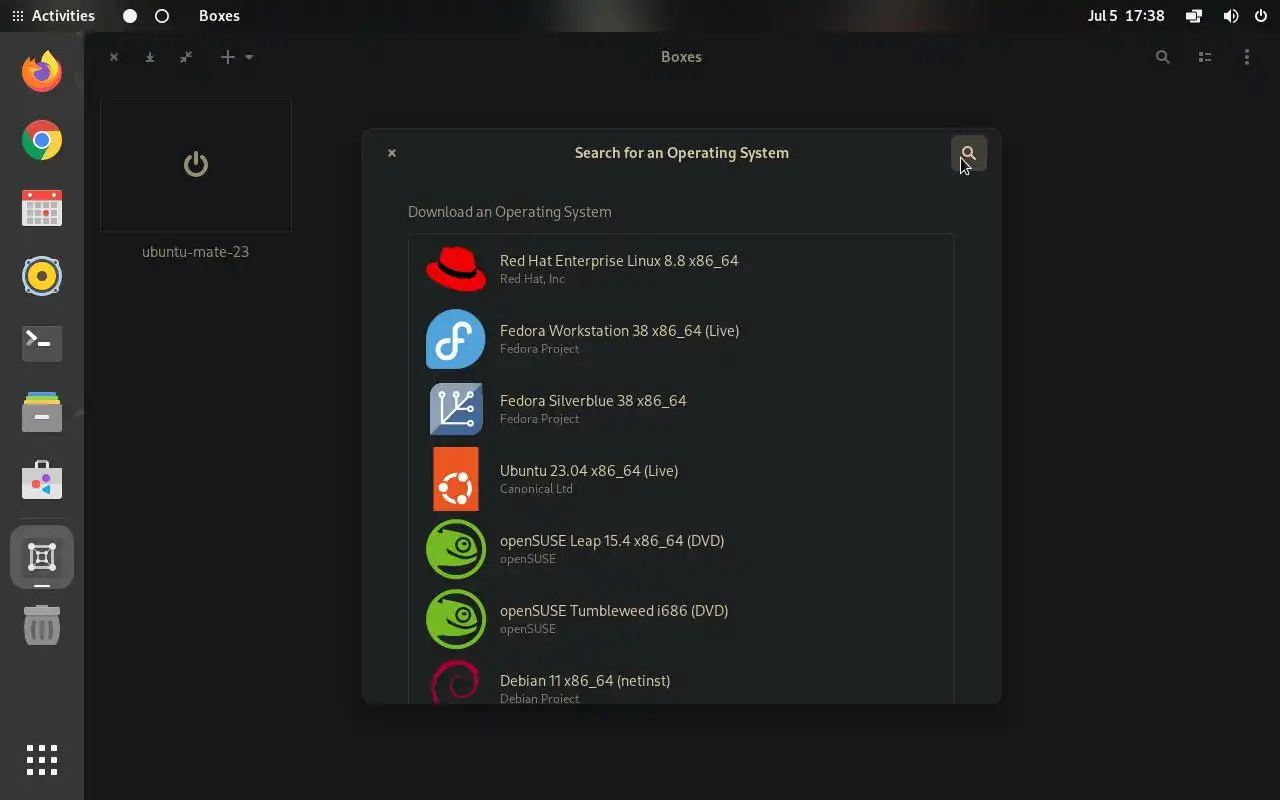1280x800 pixels.
Task: Open the Calendar app from the dock
Action: click(x=42, y=208)
